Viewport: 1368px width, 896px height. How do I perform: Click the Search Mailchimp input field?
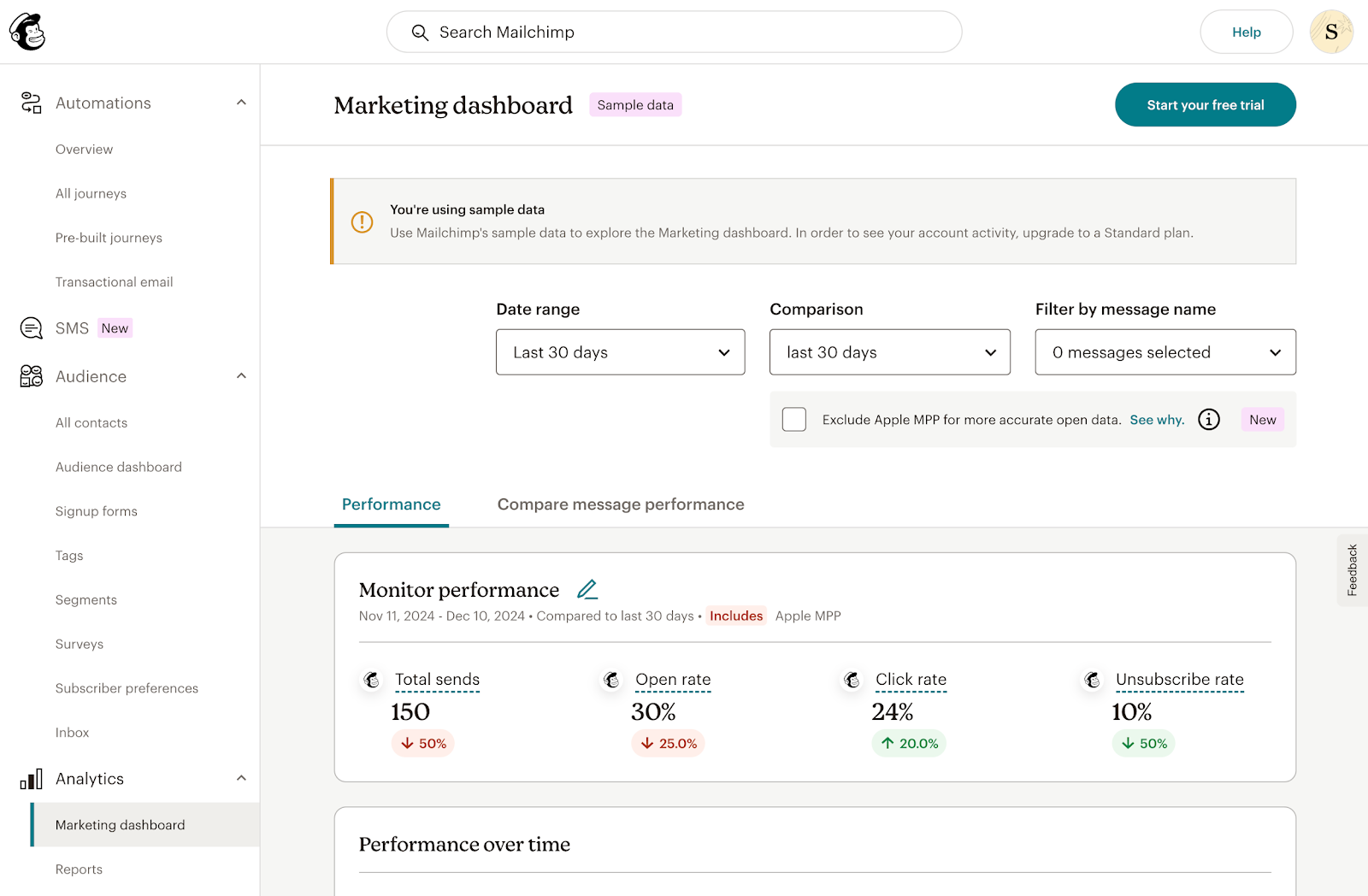click(x=674, y=32)
